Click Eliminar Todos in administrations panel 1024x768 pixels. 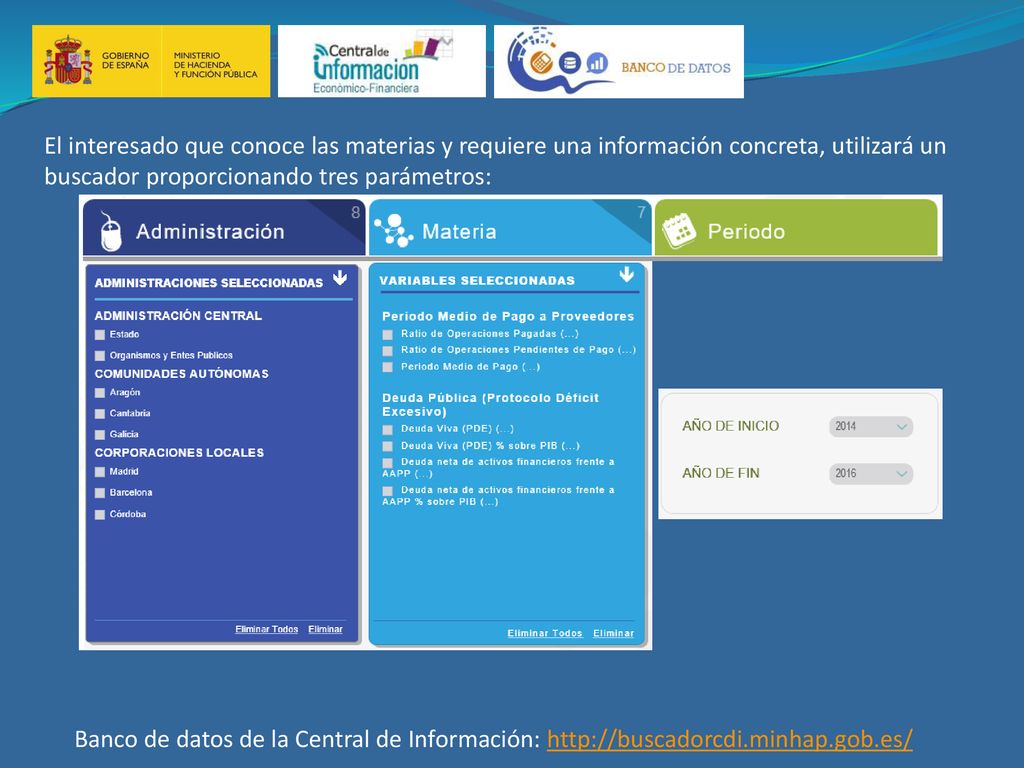(x=266, y=629)
